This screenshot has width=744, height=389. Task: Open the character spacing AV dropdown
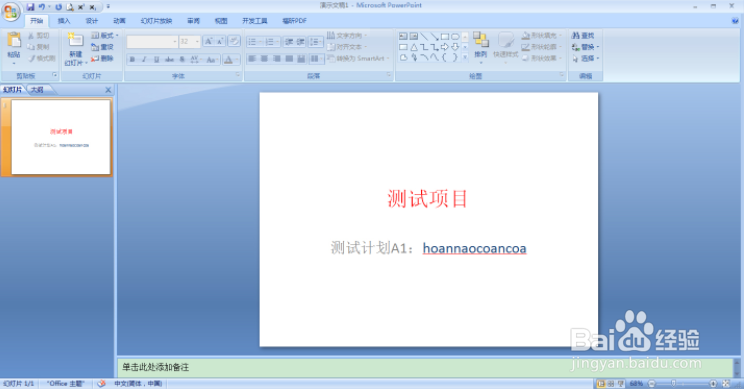[x=195, y=59]
